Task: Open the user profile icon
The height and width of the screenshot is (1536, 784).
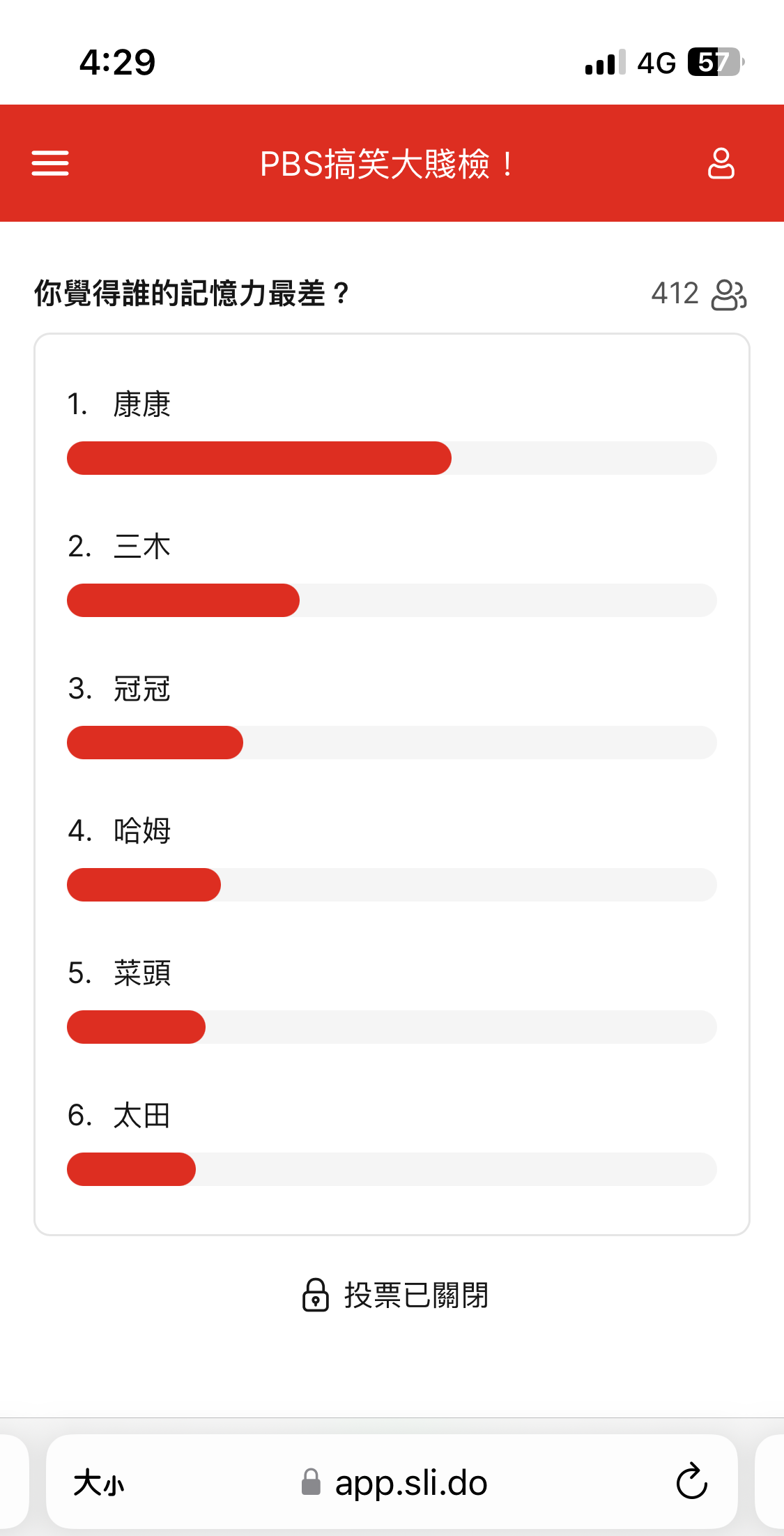Action: [721, 163]
